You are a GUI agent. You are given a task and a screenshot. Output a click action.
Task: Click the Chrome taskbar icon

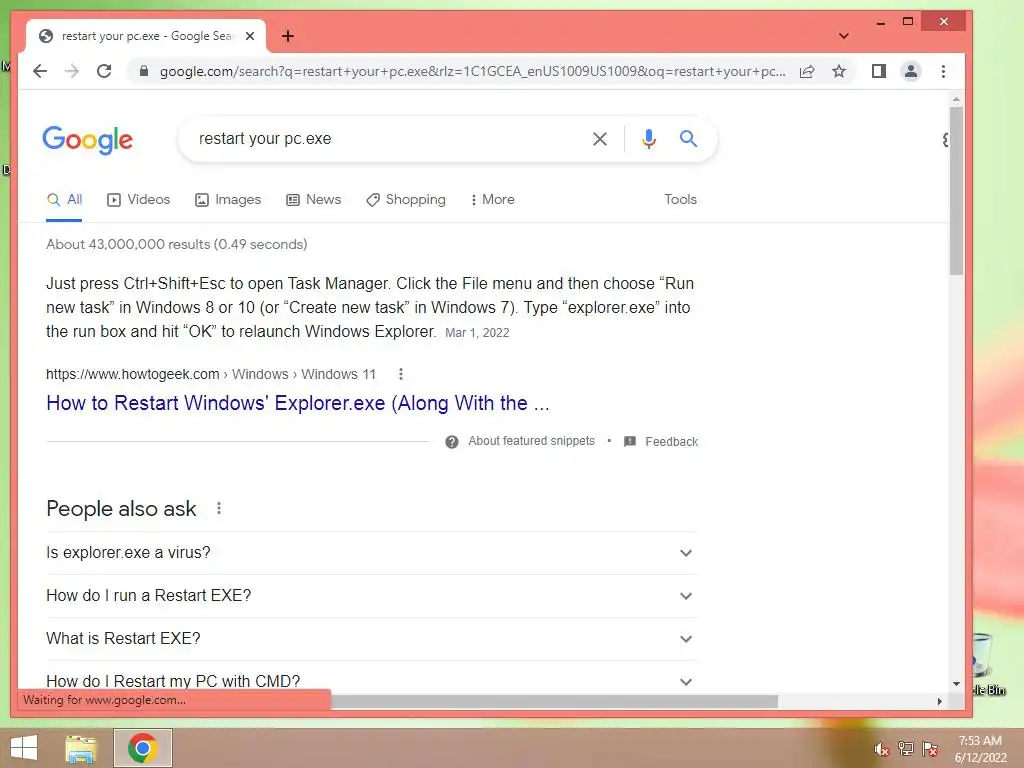click(142, 748)
